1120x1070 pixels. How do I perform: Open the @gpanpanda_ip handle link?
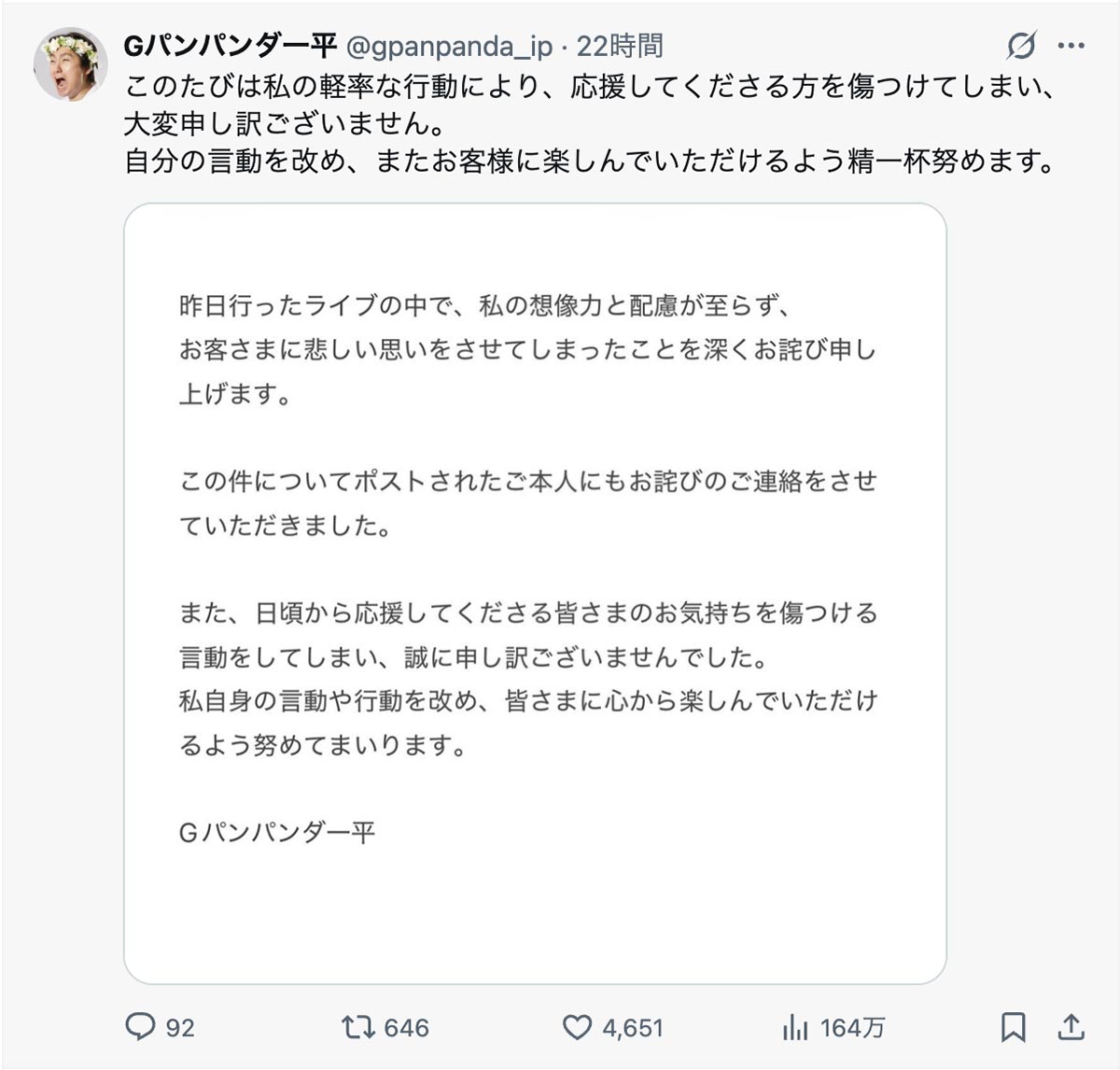click(450, 46)
